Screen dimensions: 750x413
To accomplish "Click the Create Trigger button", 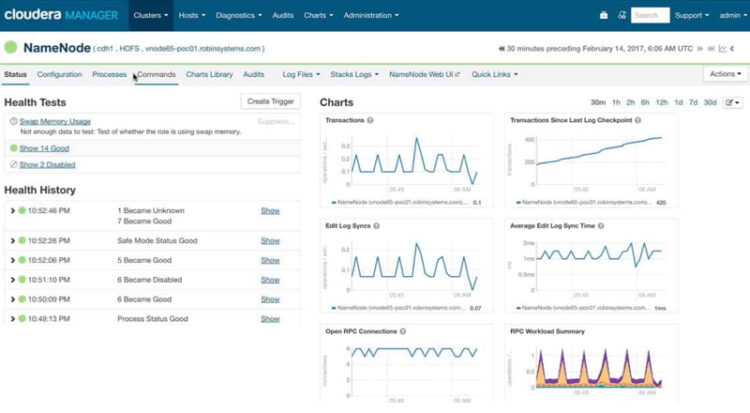I will point(270,101).
